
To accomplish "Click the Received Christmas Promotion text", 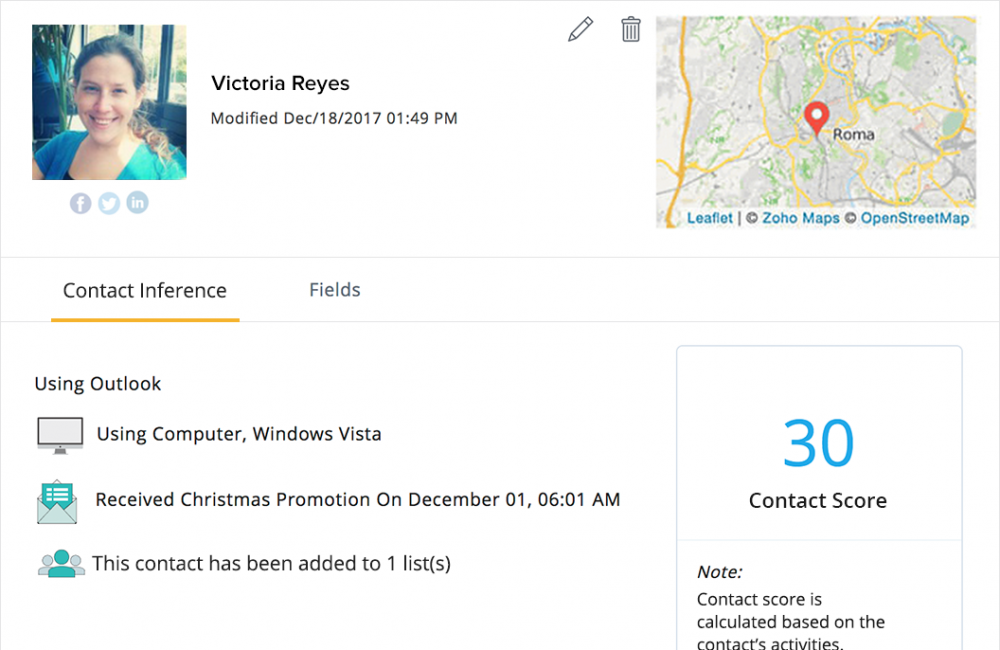I will click(x=358, y=499).
